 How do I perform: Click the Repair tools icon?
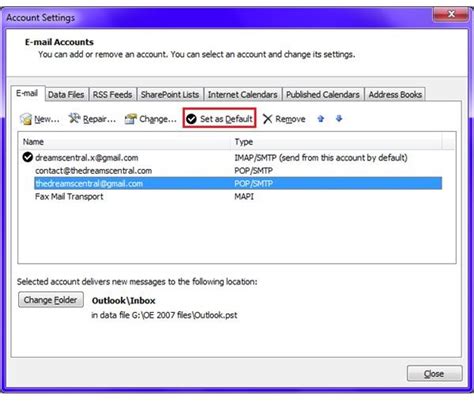pos(74,118)
